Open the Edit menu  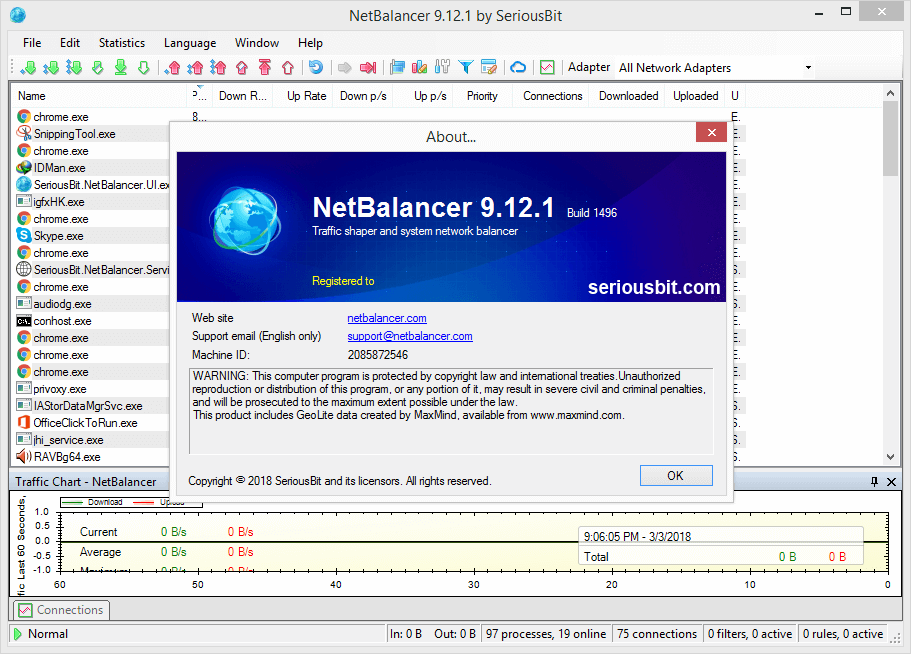pos(70,43)
